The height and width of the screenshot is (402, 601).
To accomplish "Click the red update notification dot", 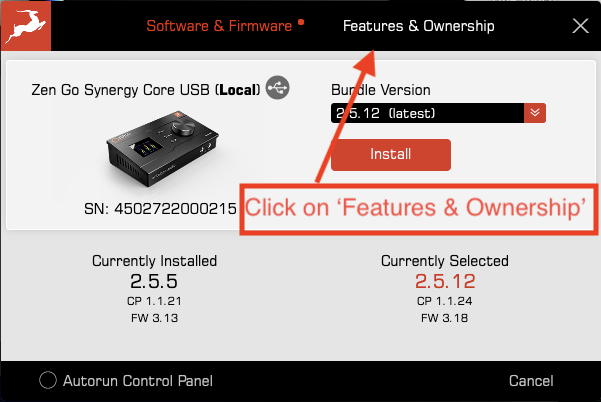I will pyautogui.click(x=301, y=22).
